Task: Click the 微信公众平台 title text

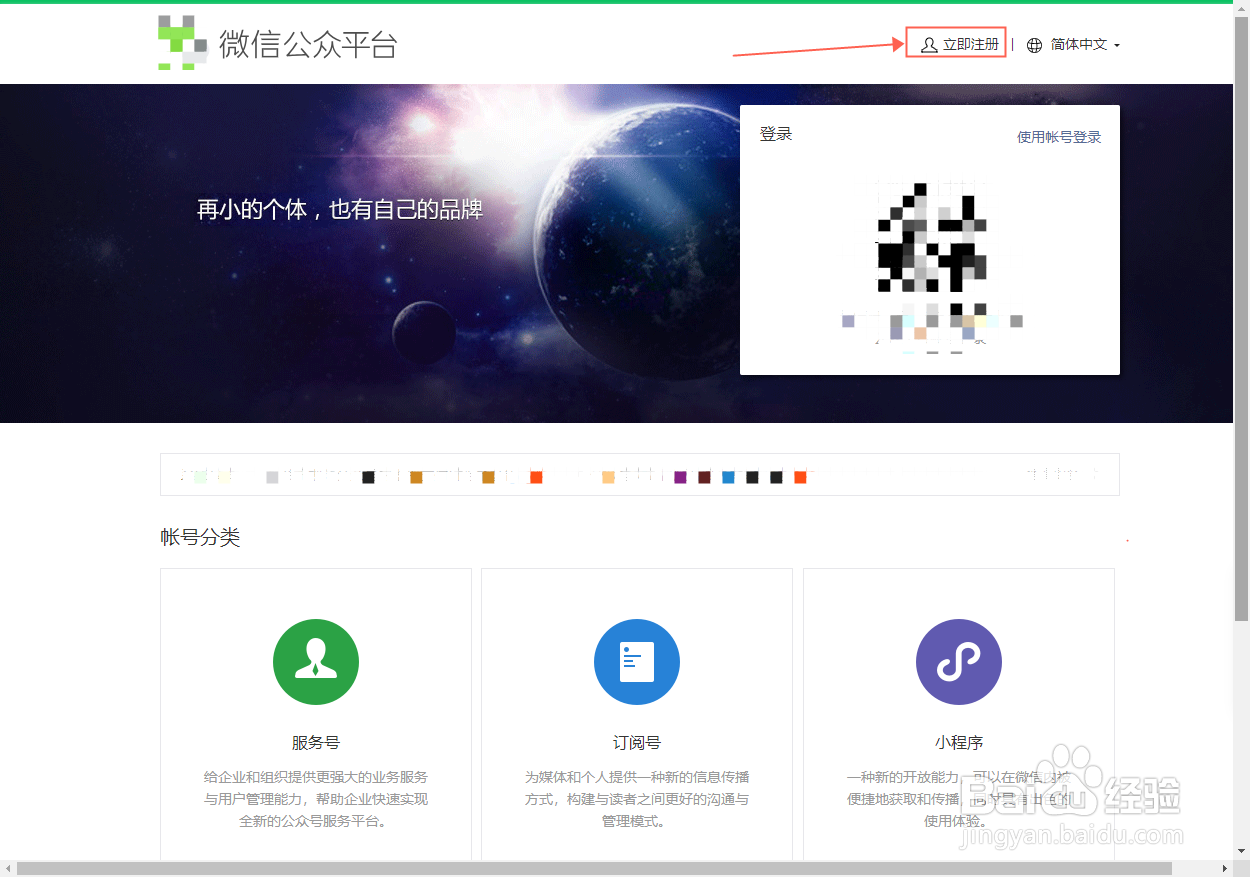Action: click(x=308, y=44)
